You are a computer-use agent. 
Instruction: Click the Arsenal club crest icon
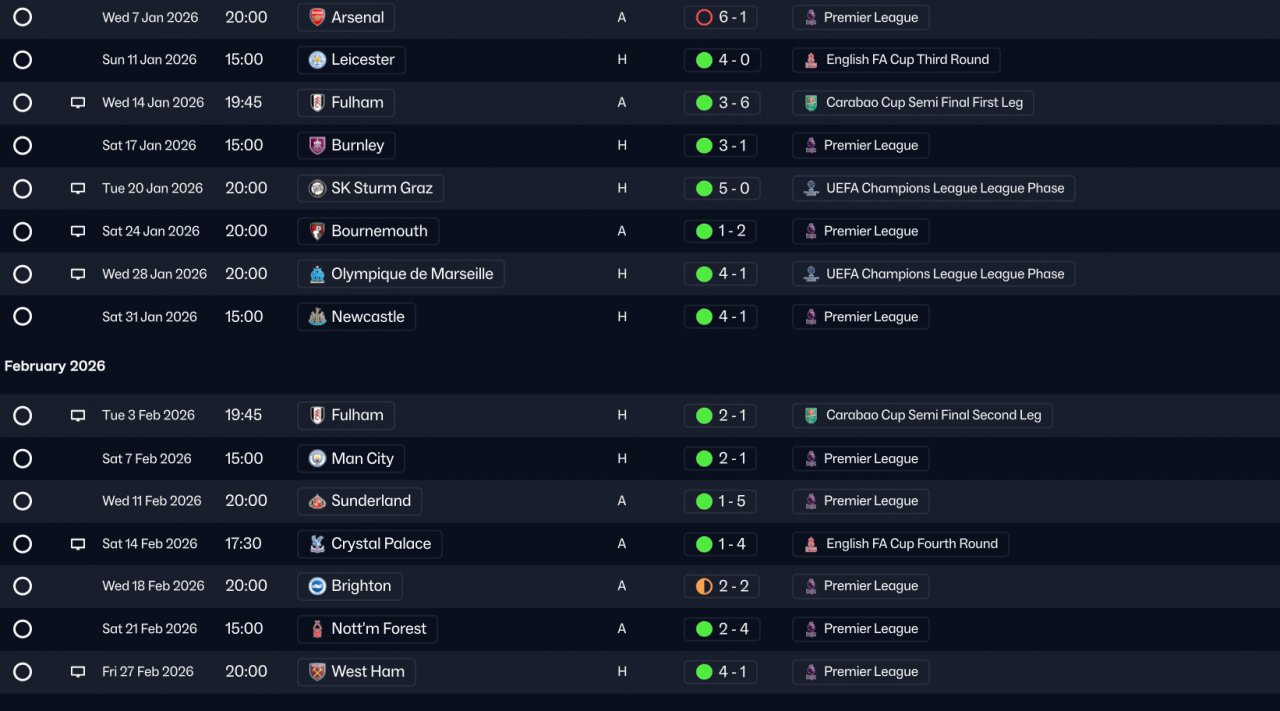point(317,17)
